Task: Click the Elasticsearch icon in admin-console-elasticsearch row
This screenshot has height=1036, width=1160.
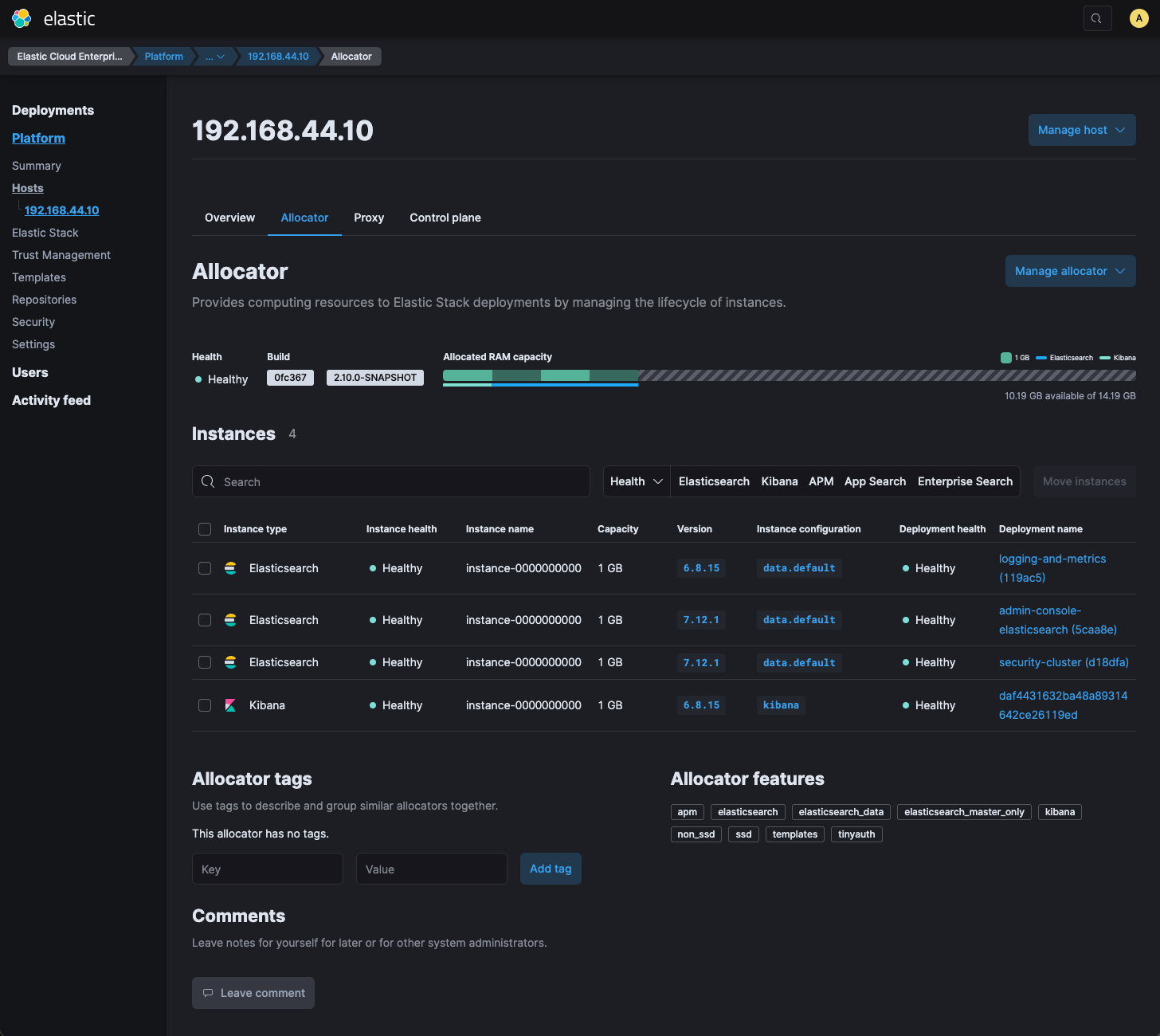Action: point(230,620)
